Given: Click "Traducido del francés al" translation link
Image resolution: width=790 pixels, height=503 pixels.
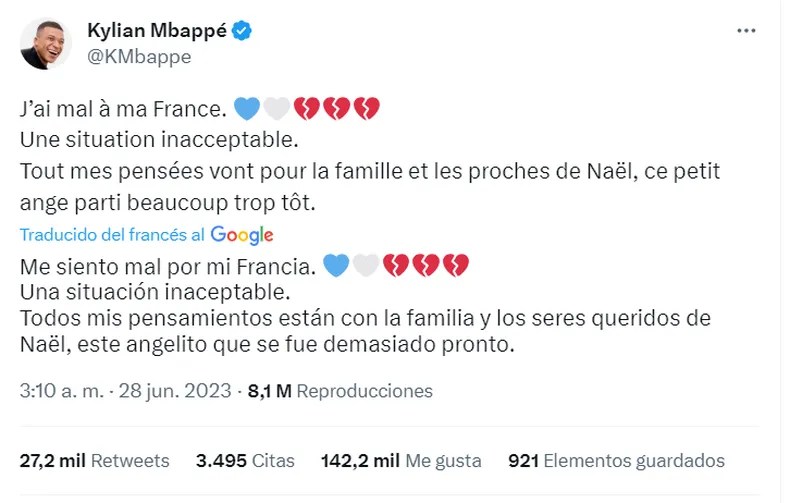Looking at the screenshot, I should pyautogui.click(x=113, y=235).
